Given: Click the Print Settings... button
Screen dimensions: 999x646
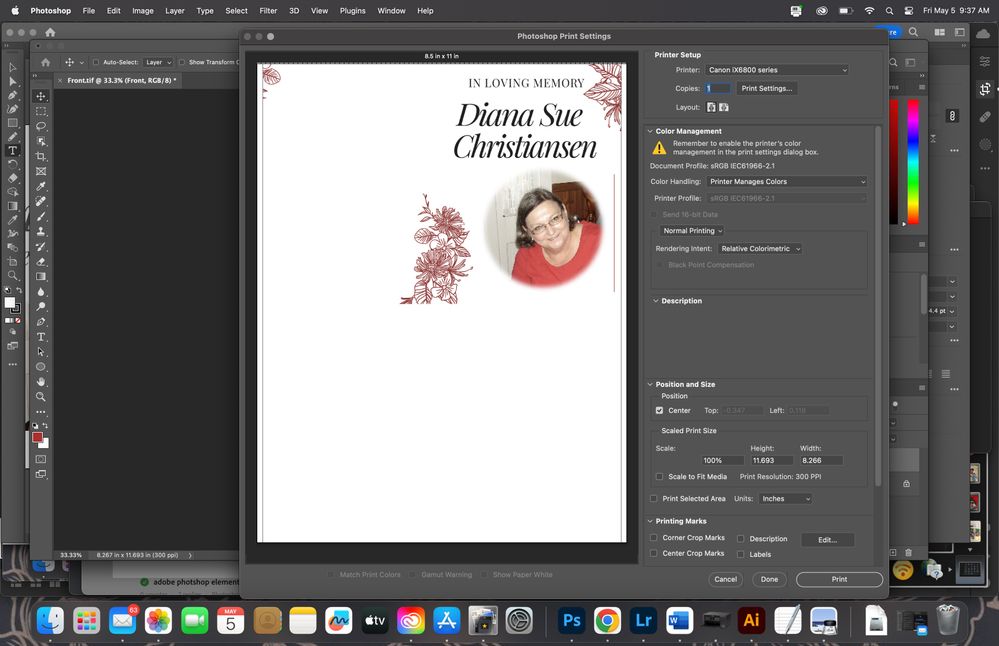Looking at the screenshot, I should (x=767, y=88).
